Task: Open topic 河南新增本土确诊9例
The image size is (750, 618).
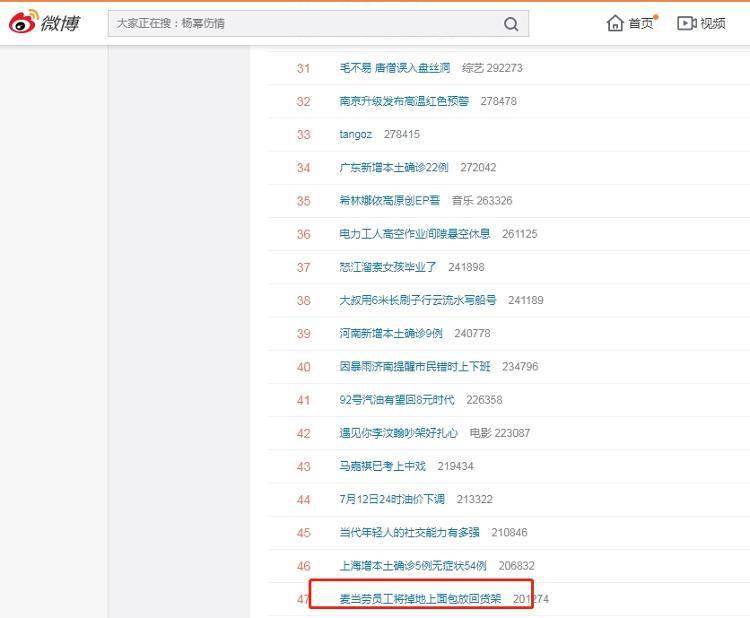Action: [x=391, y=333]
